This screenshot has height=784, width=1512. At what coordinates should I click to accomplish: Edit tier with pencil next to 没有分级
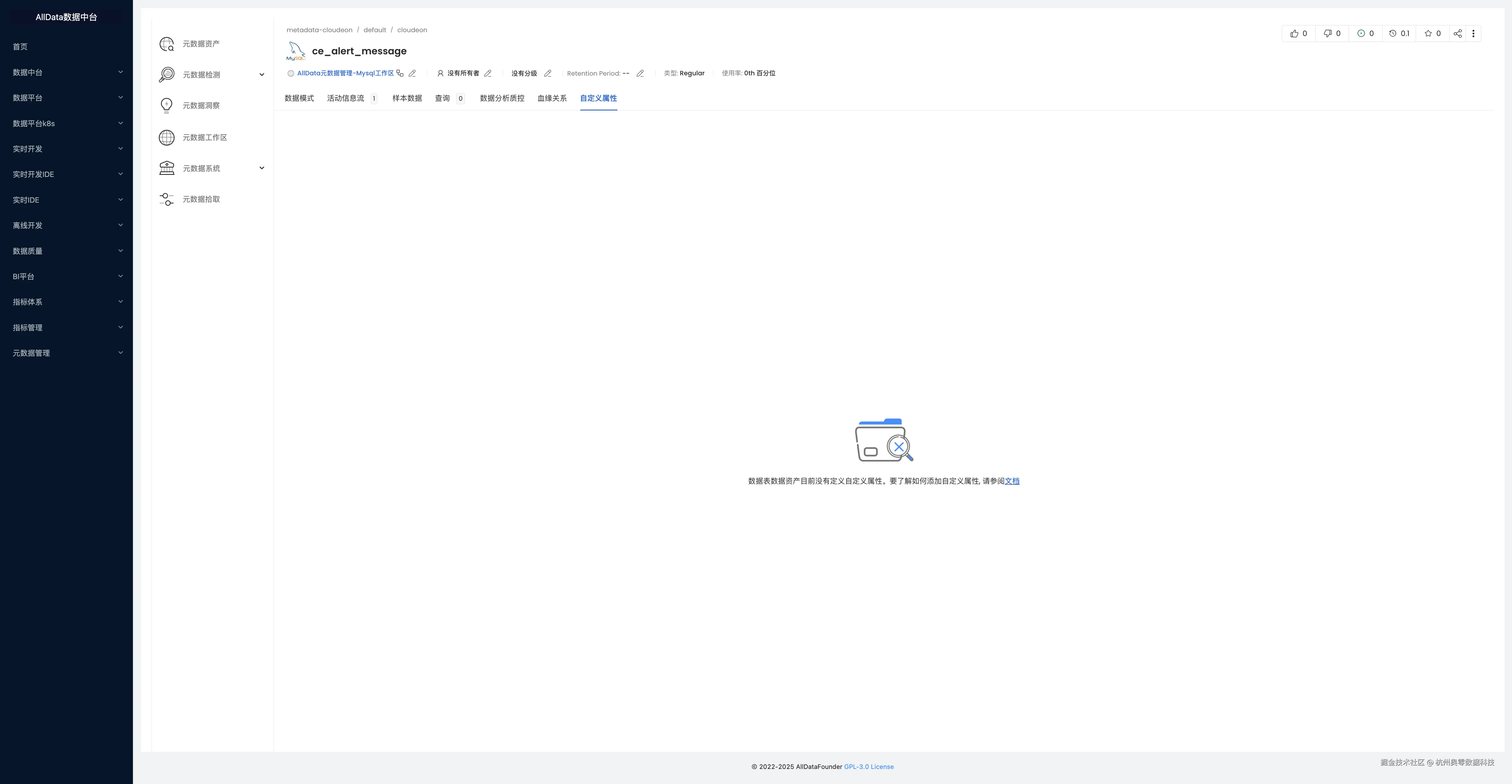click(548, 73)
